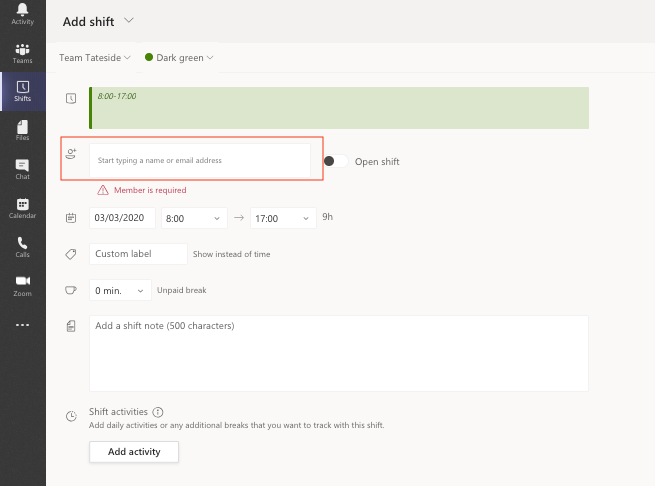Open the Dark green color dropdown
The width and height of the screenshot is (655, 486).
179,58
